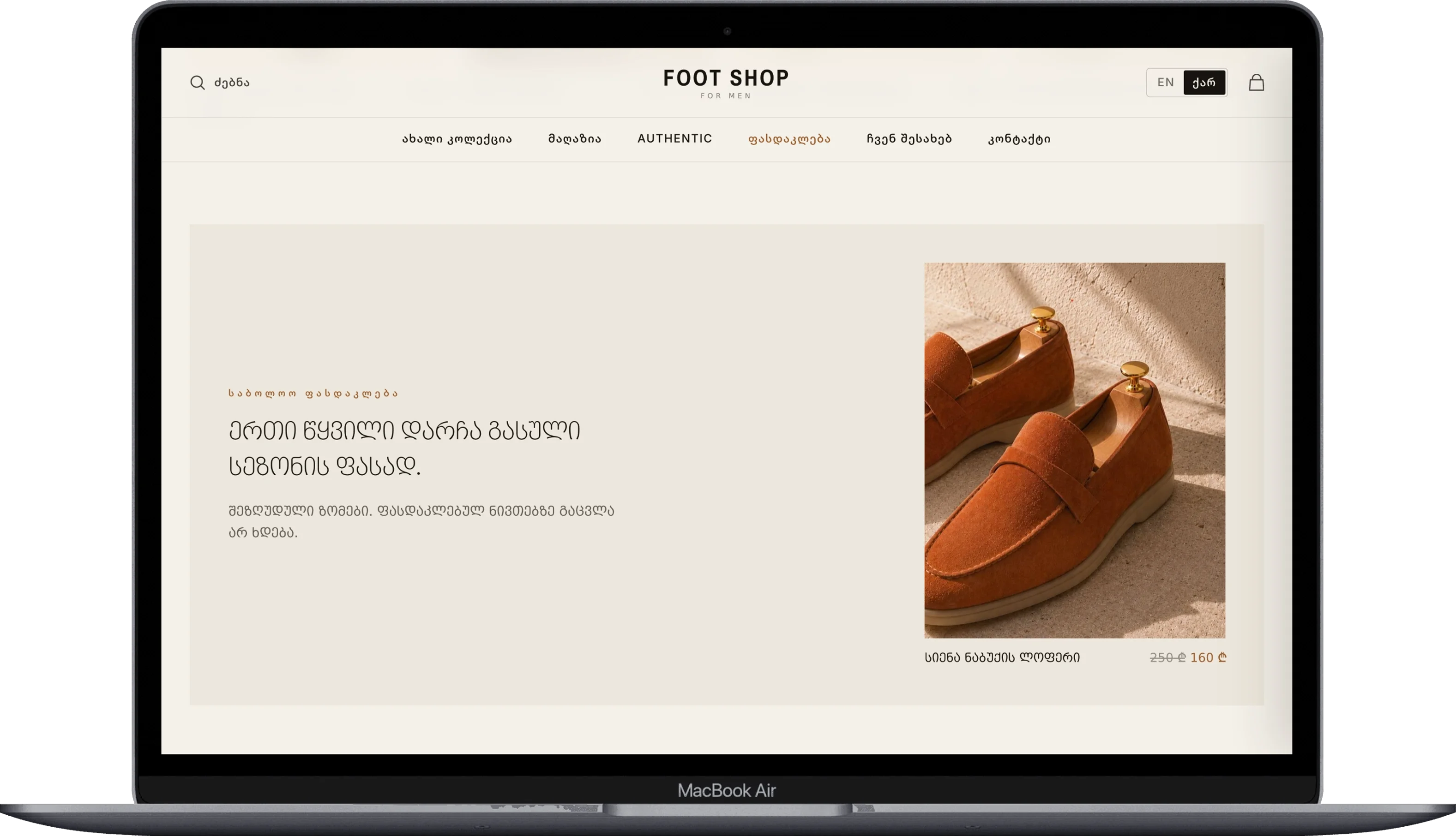Click the ძებნა search field
The height and width of the screenshot is (836, 1456).
point(232,83)
